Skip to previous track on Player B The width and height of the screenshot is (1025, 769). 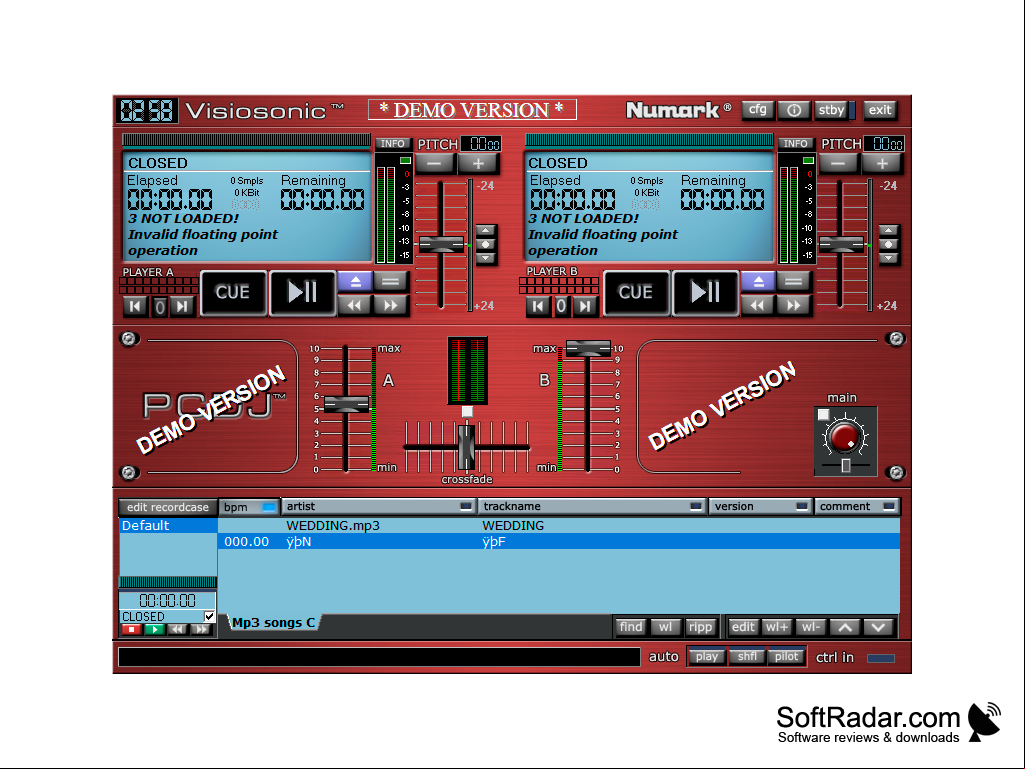(x=538, y=306)
